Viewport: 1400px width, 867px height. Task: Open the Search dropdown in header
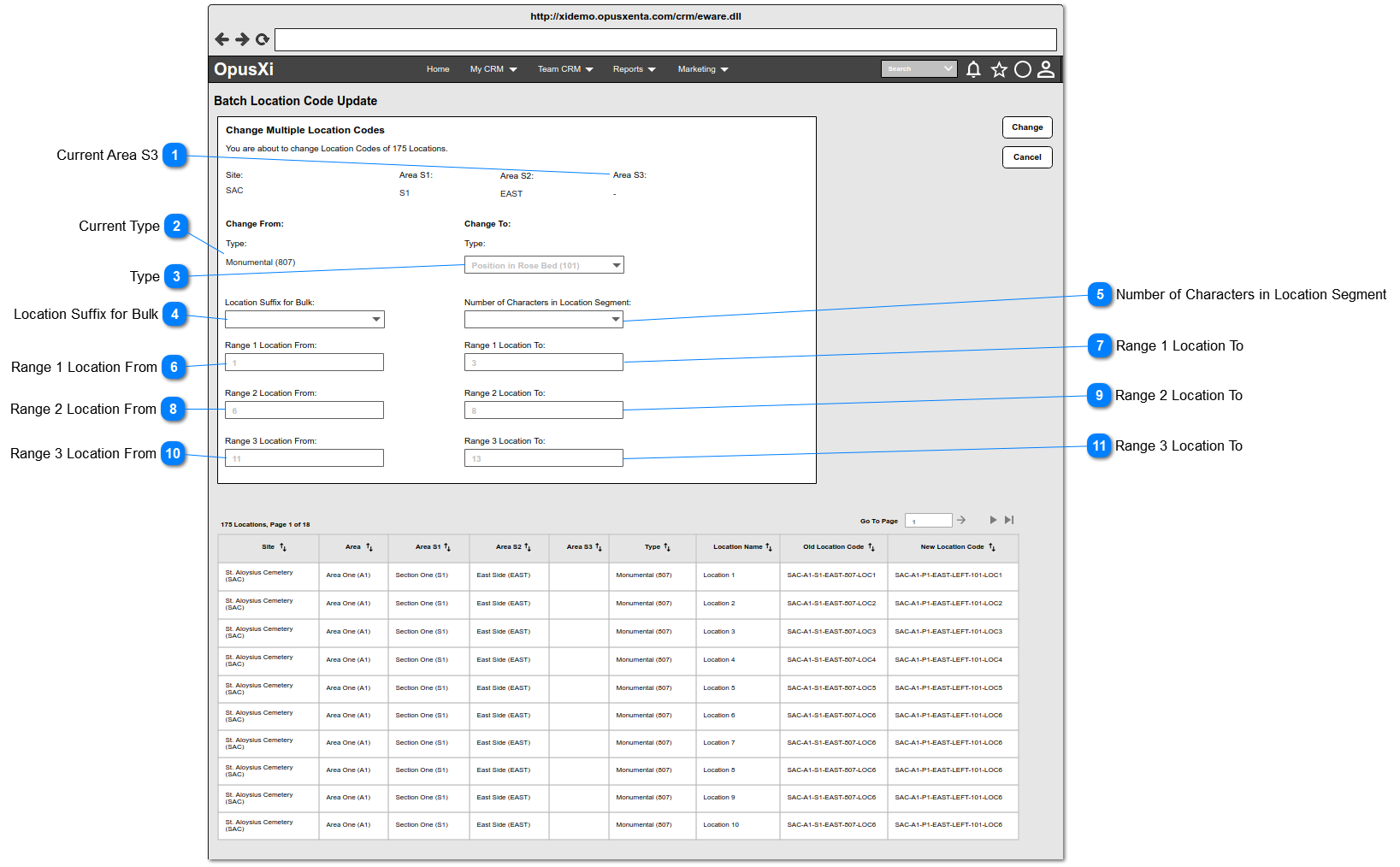tap(919, 69)
